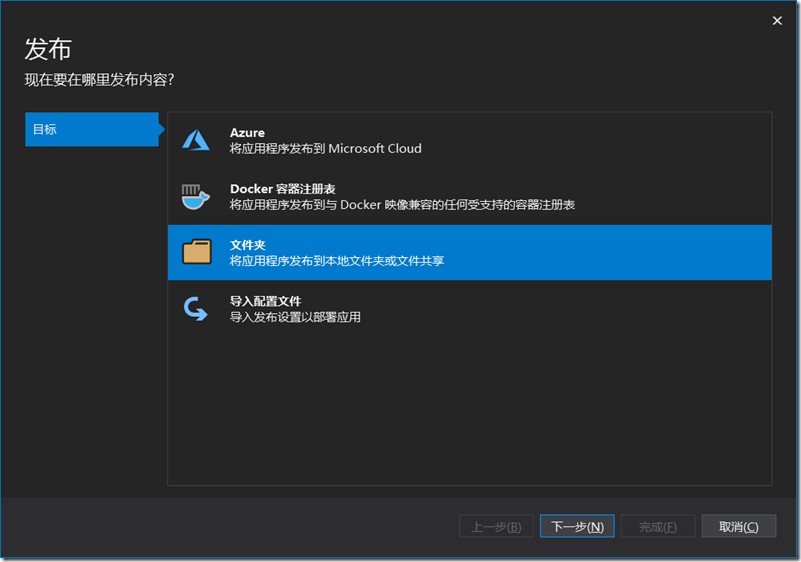Click Docker 映像兼容 description text
Image resolution: width=801 pixels, height=562 pixels.
click(402, 205)
